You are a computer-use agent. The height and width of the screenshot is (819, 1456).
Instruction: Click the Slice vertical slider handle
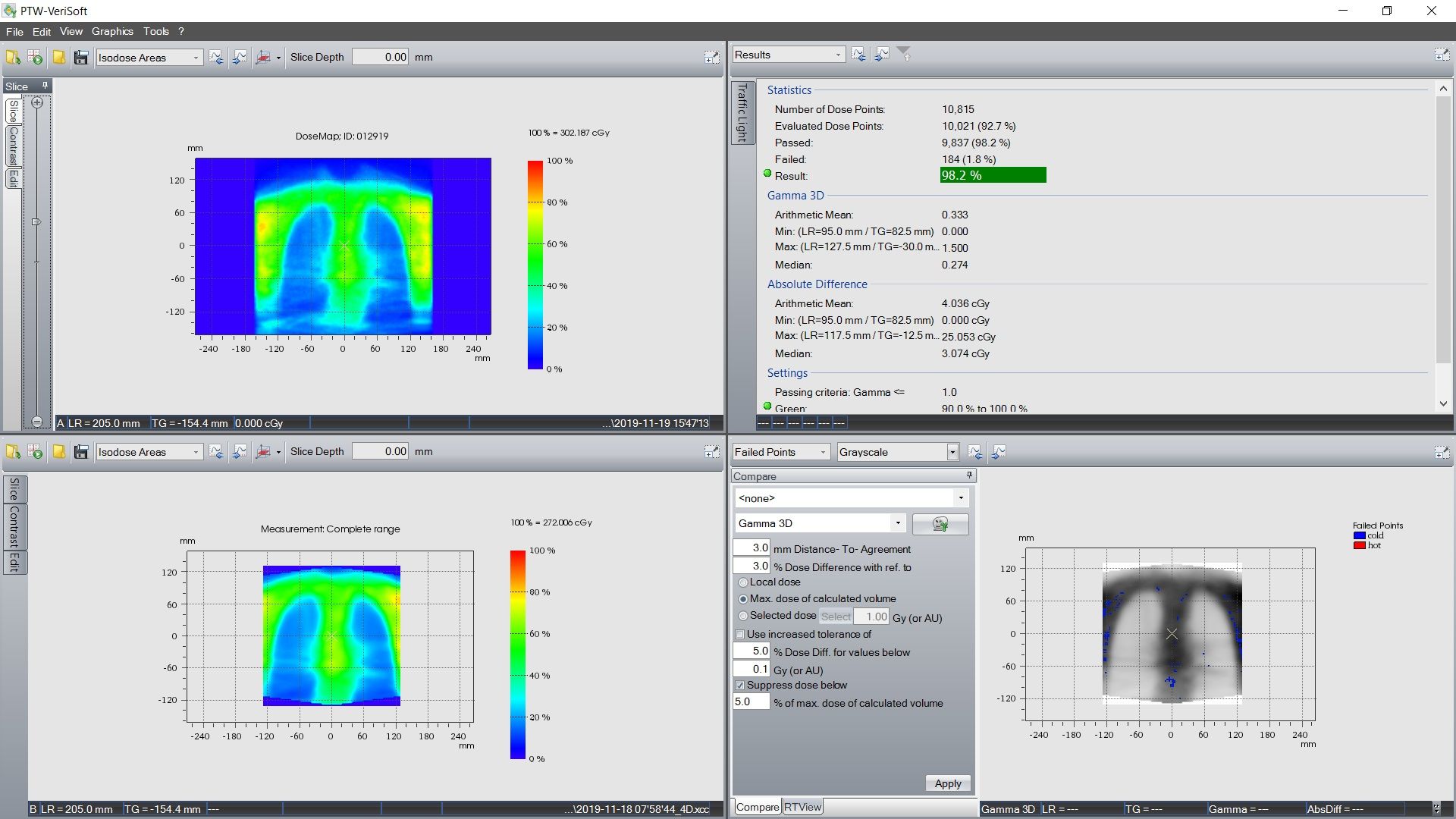point(36,222)
